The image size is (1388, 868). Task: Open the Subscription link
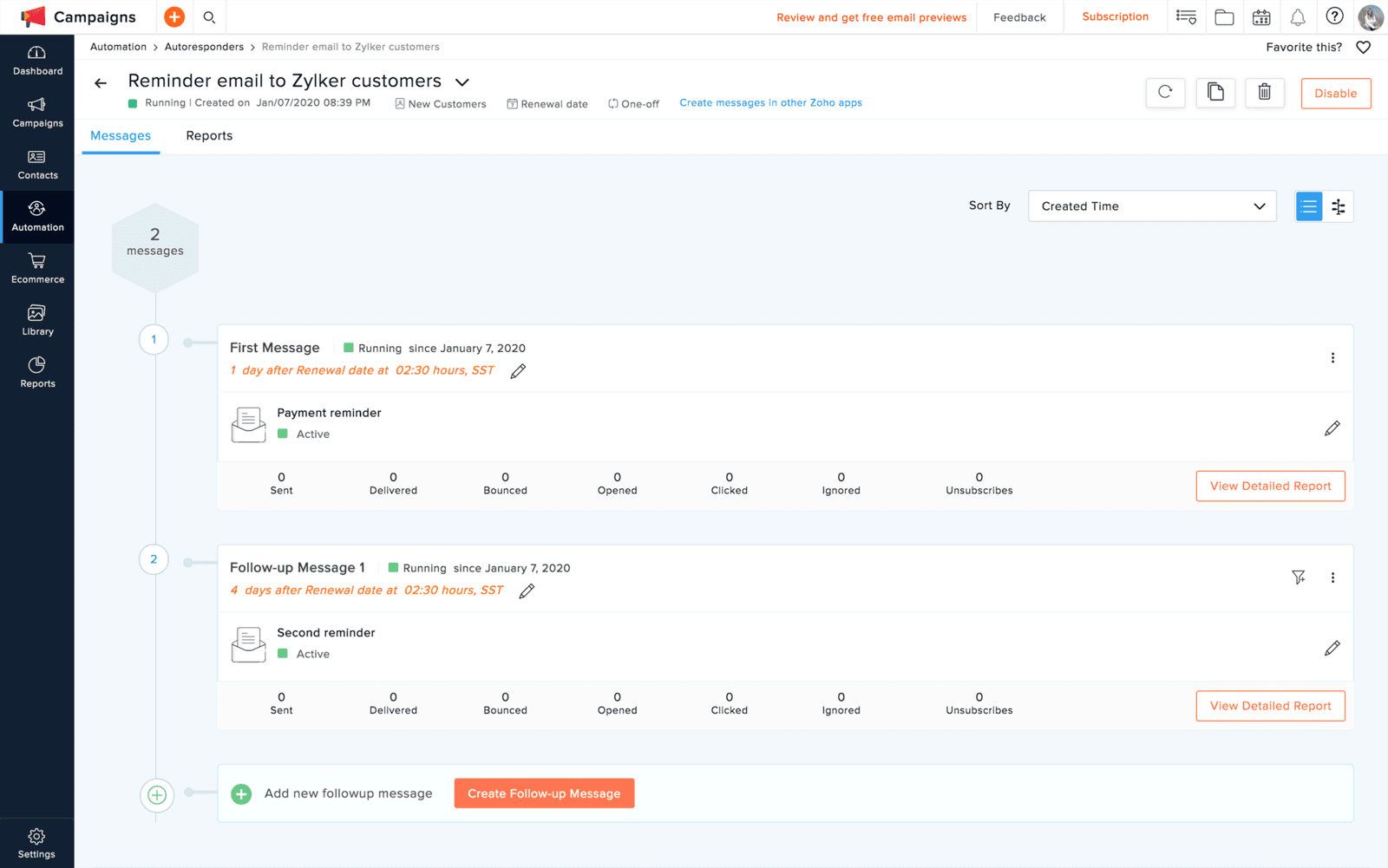1115,16
